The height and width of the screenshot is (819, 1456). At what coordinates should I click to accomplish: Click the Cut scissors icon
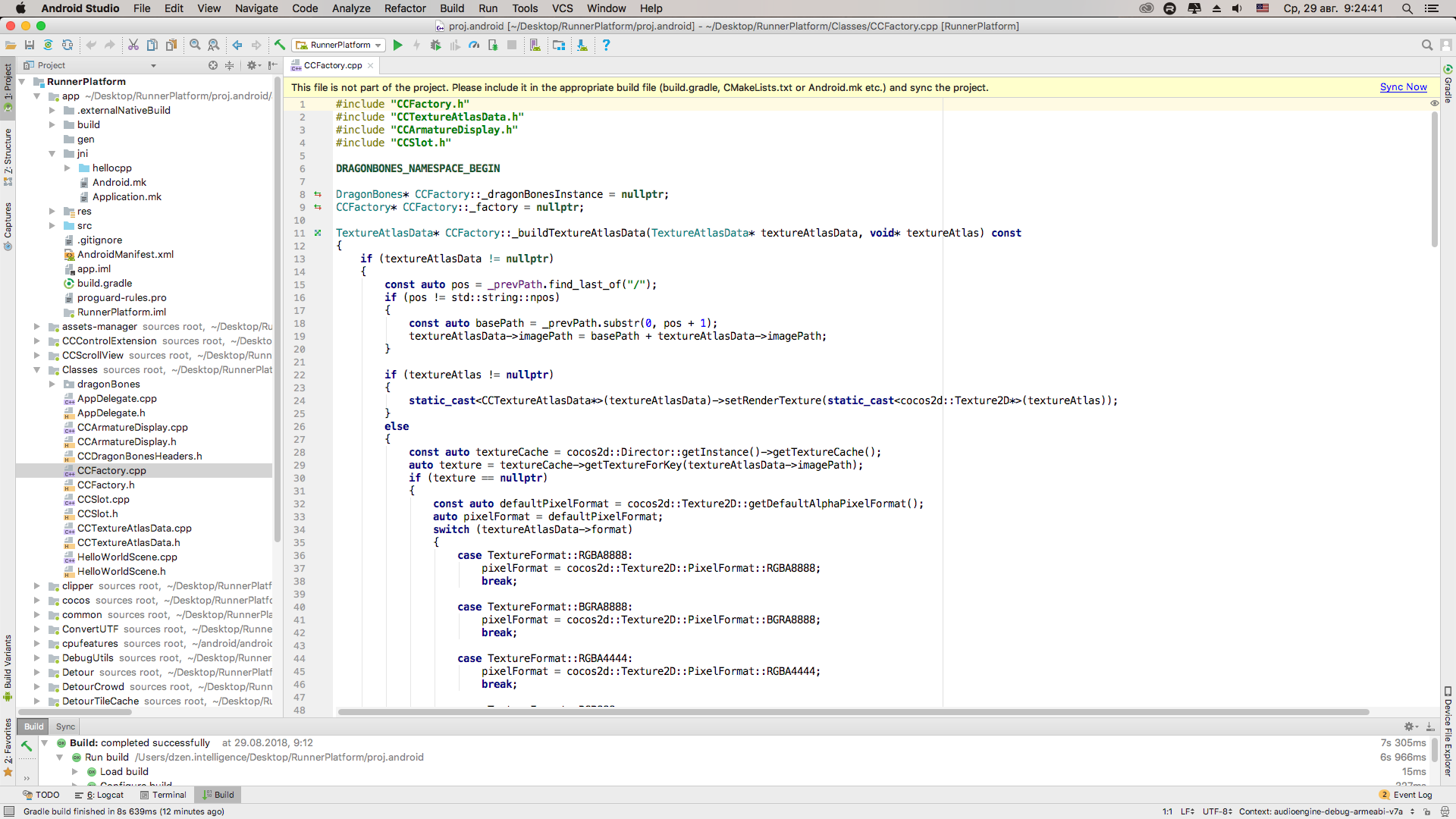133,45
